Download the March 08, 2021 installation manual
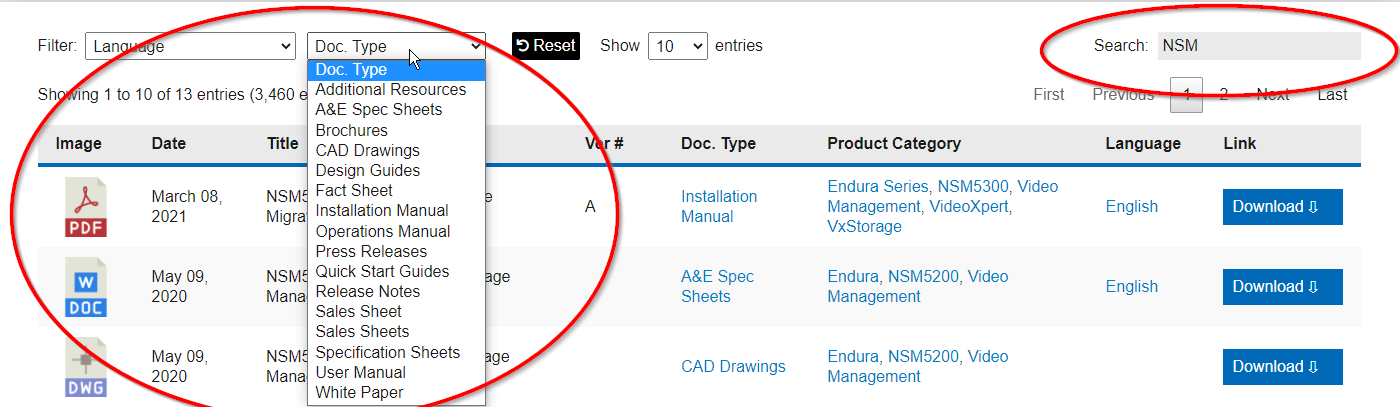This screenshot has height=407, width=1400. (x=1282, y=207)
